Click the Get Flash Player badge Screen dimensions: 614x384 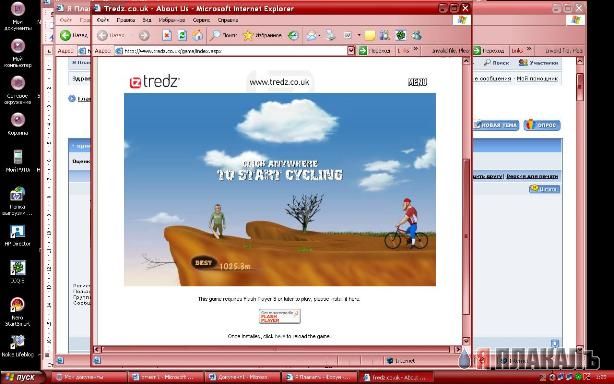coord(280,316)
